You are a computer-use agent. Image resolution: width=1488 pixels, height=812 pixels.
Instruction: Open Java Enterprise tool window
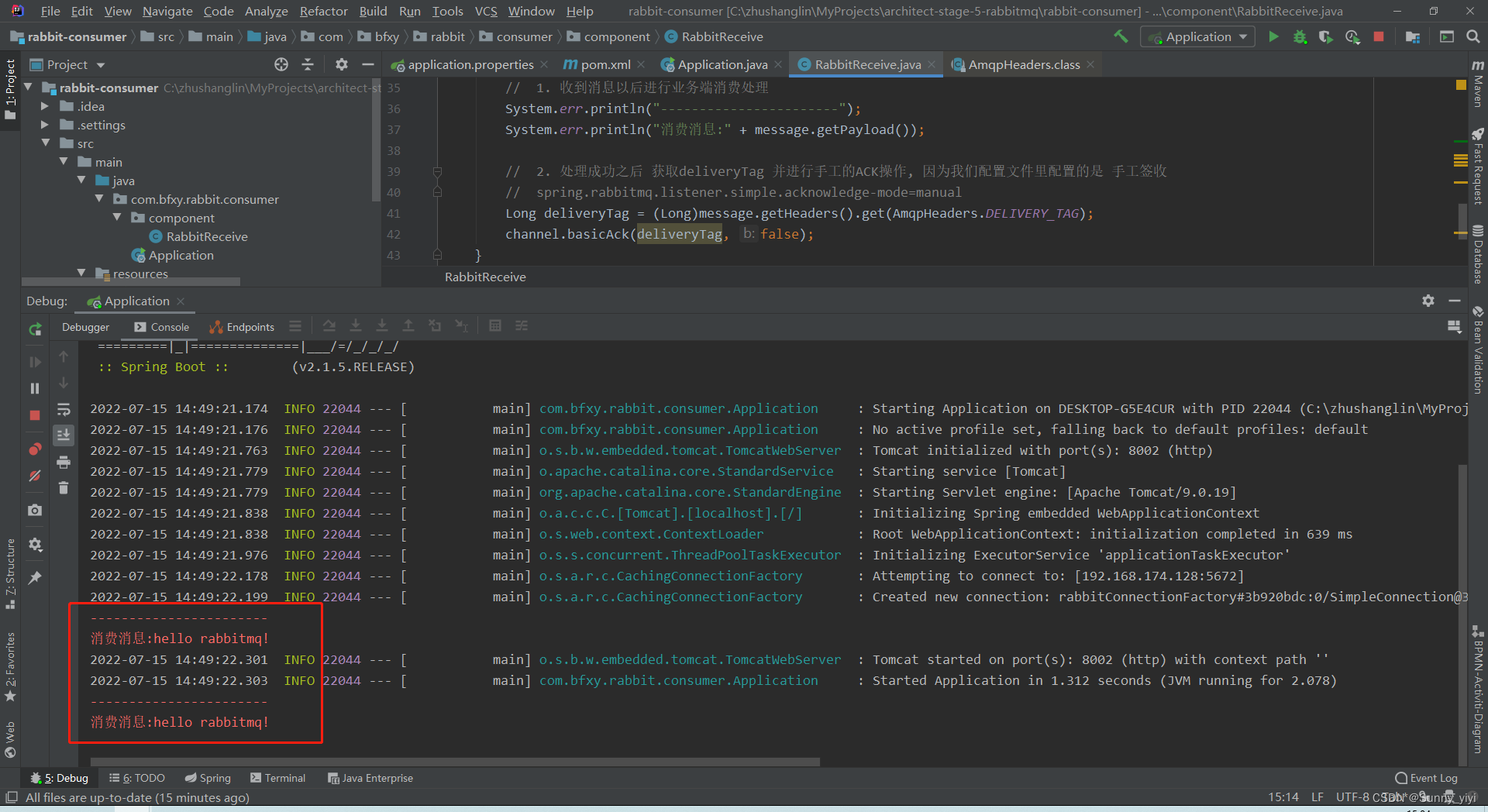pyautogui.click(x=370, y=778)
